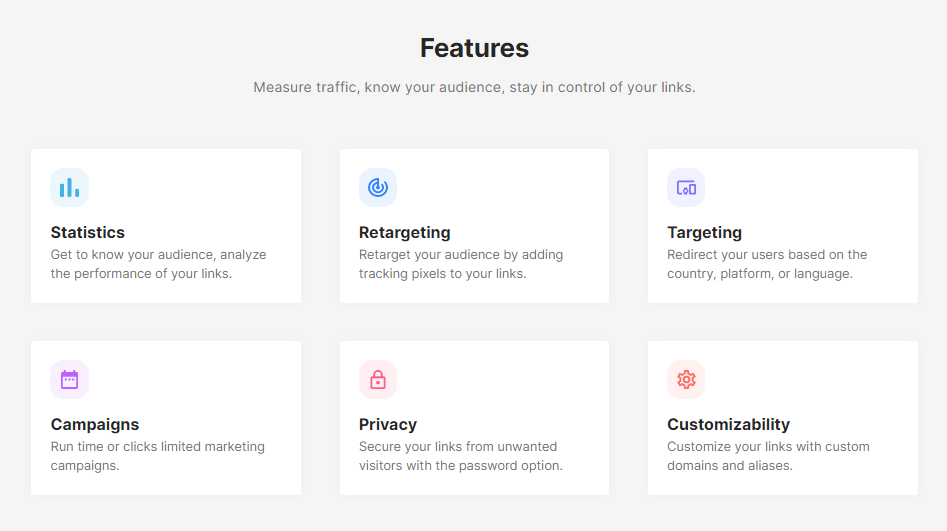This screenshot has width=947, height=531.
Task: Click the Targeting devices icon
Action: tap(686, 187)
